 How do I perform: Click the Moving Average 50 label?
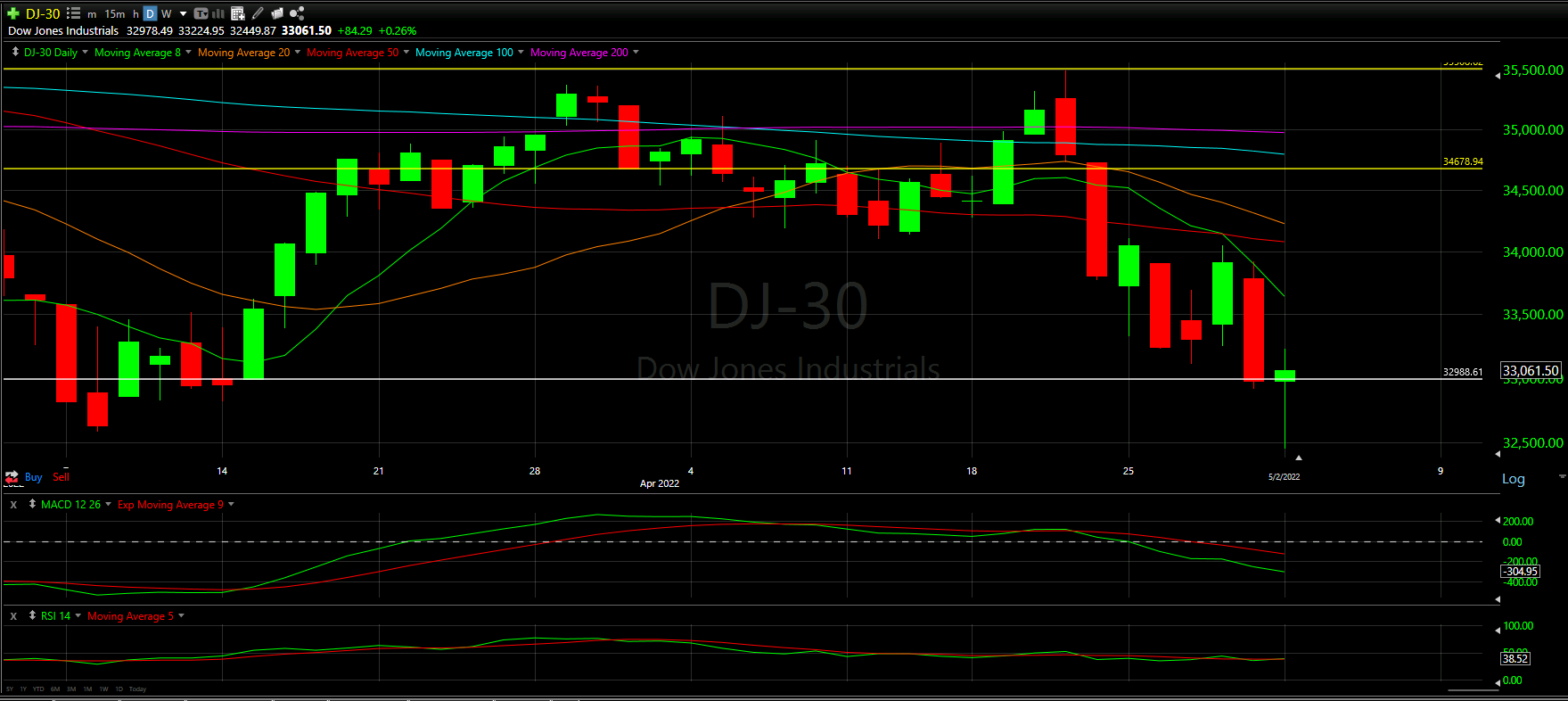click(353, 53)
